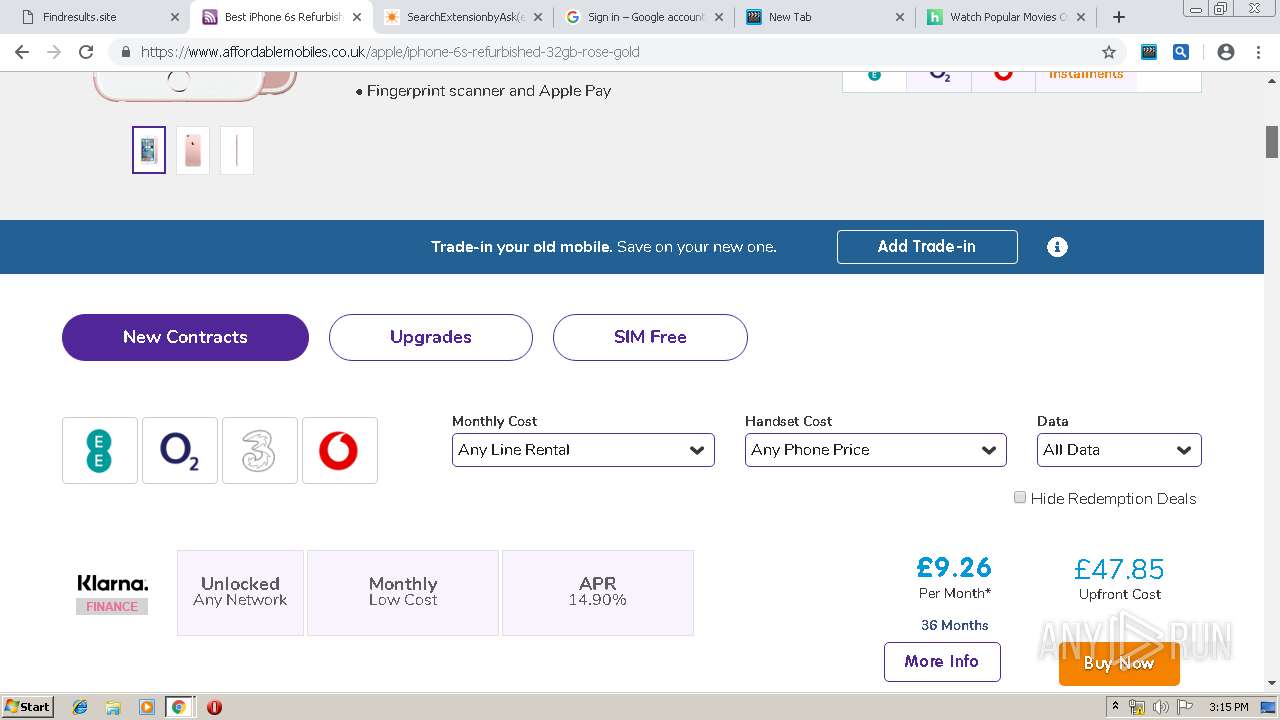The height and width of the screenshot is (720, 1280).
Task: Click the More Info button
Action: (942, 662)
